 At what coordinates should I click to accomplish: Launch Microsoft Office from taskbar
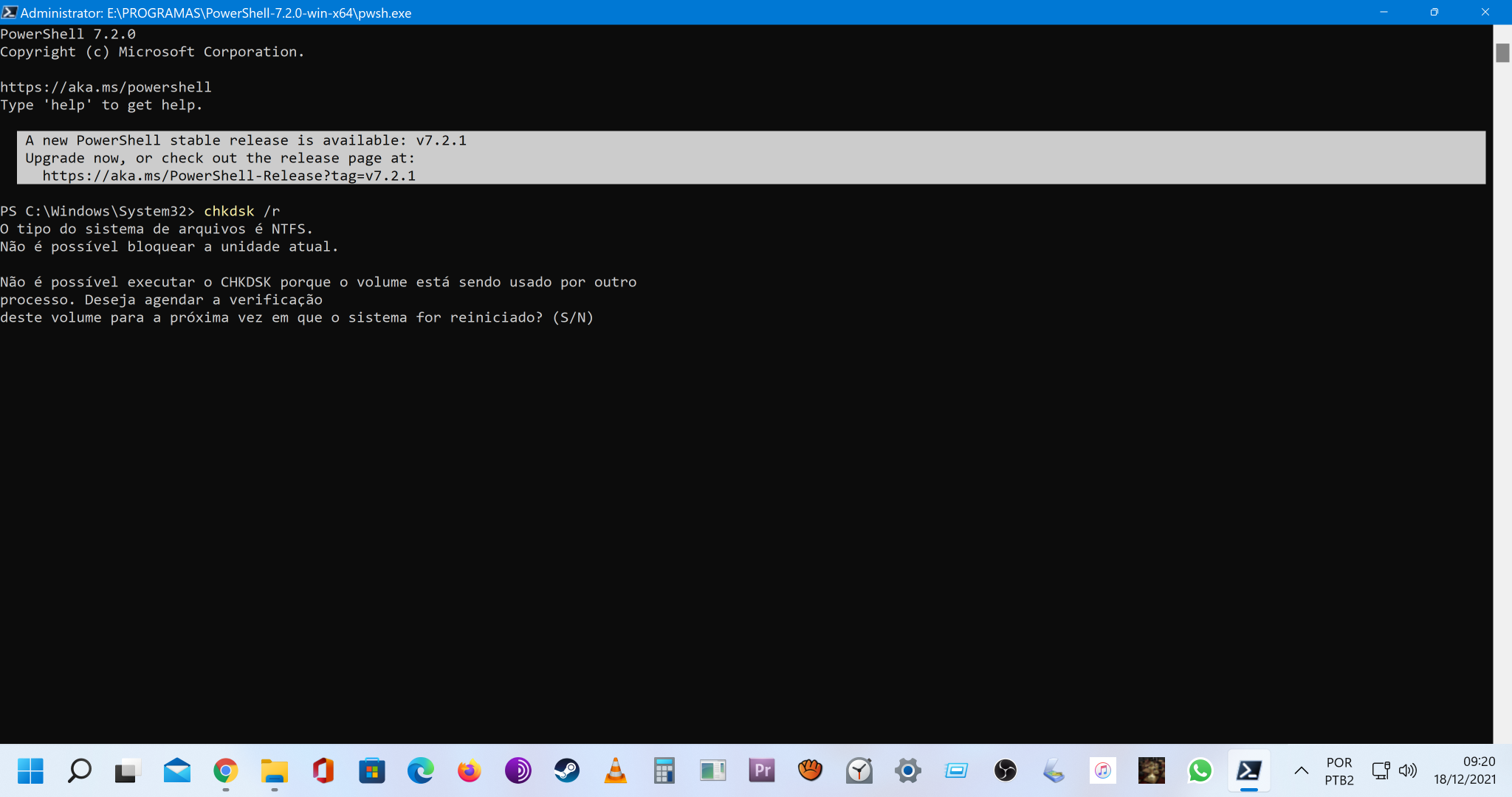coord(323,771)
